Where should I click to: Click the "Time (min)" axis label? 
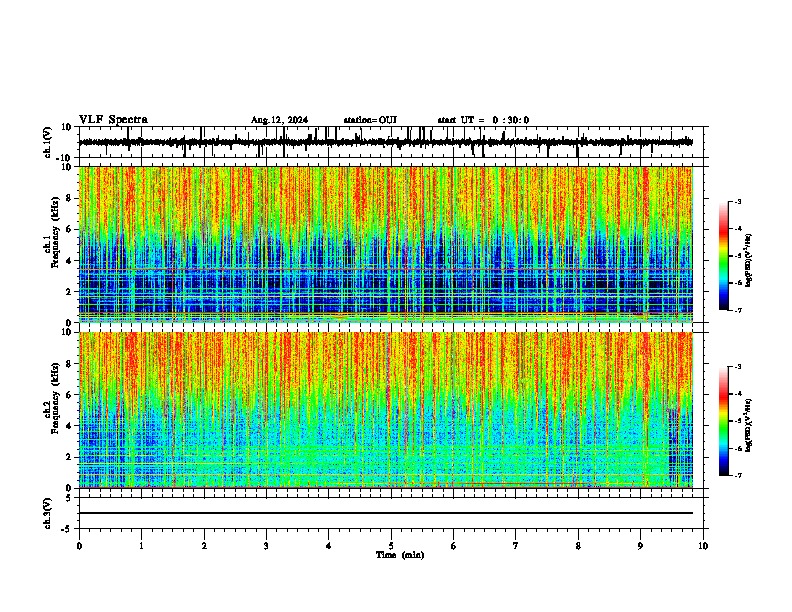(400, 555)
